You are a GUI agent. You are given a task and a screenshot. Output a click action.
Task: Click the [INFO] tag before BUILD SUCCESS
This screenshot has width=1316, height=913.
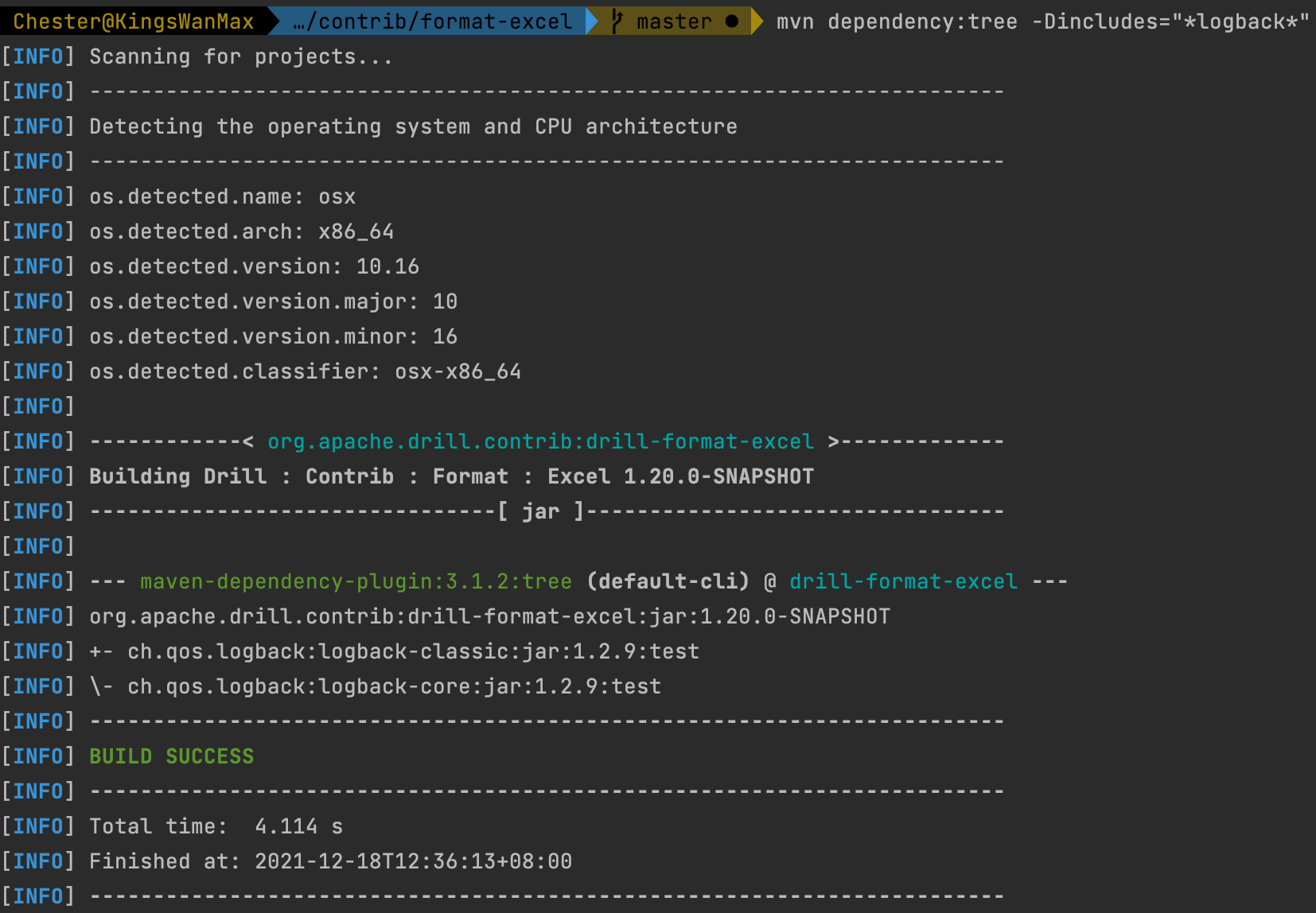coord(38,756)
